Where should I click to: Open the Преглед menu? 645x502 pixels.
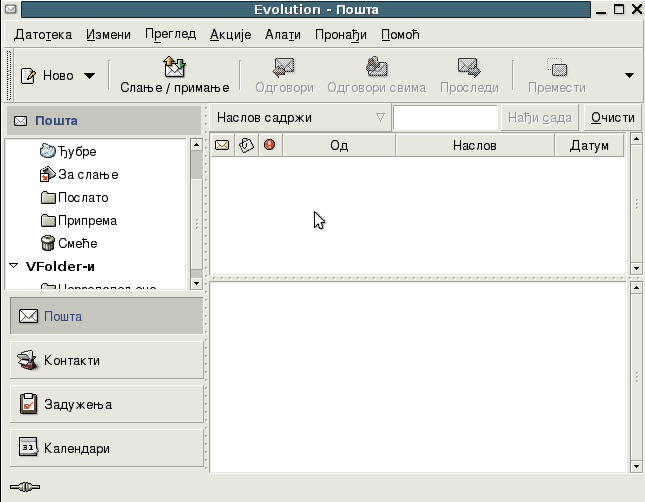[170, 35]
